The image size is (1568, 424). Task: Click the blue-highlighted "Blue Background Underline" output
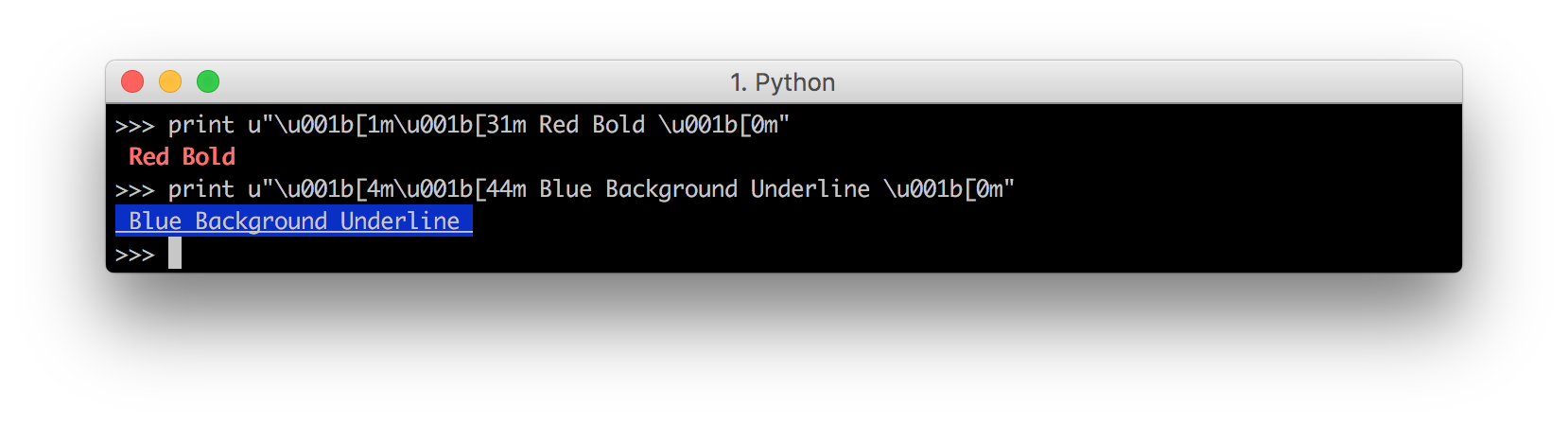coord(294,221)
